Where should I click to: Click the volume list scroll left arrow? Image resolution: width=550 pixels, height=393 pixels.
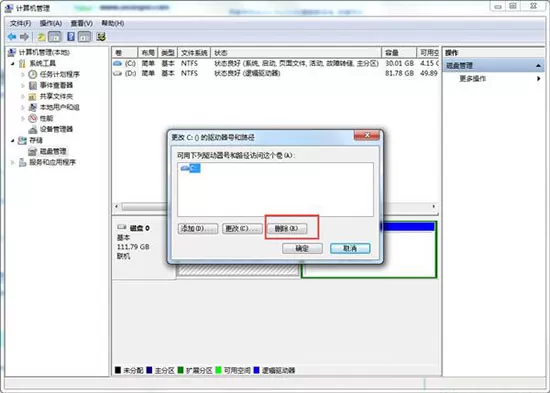116,207
